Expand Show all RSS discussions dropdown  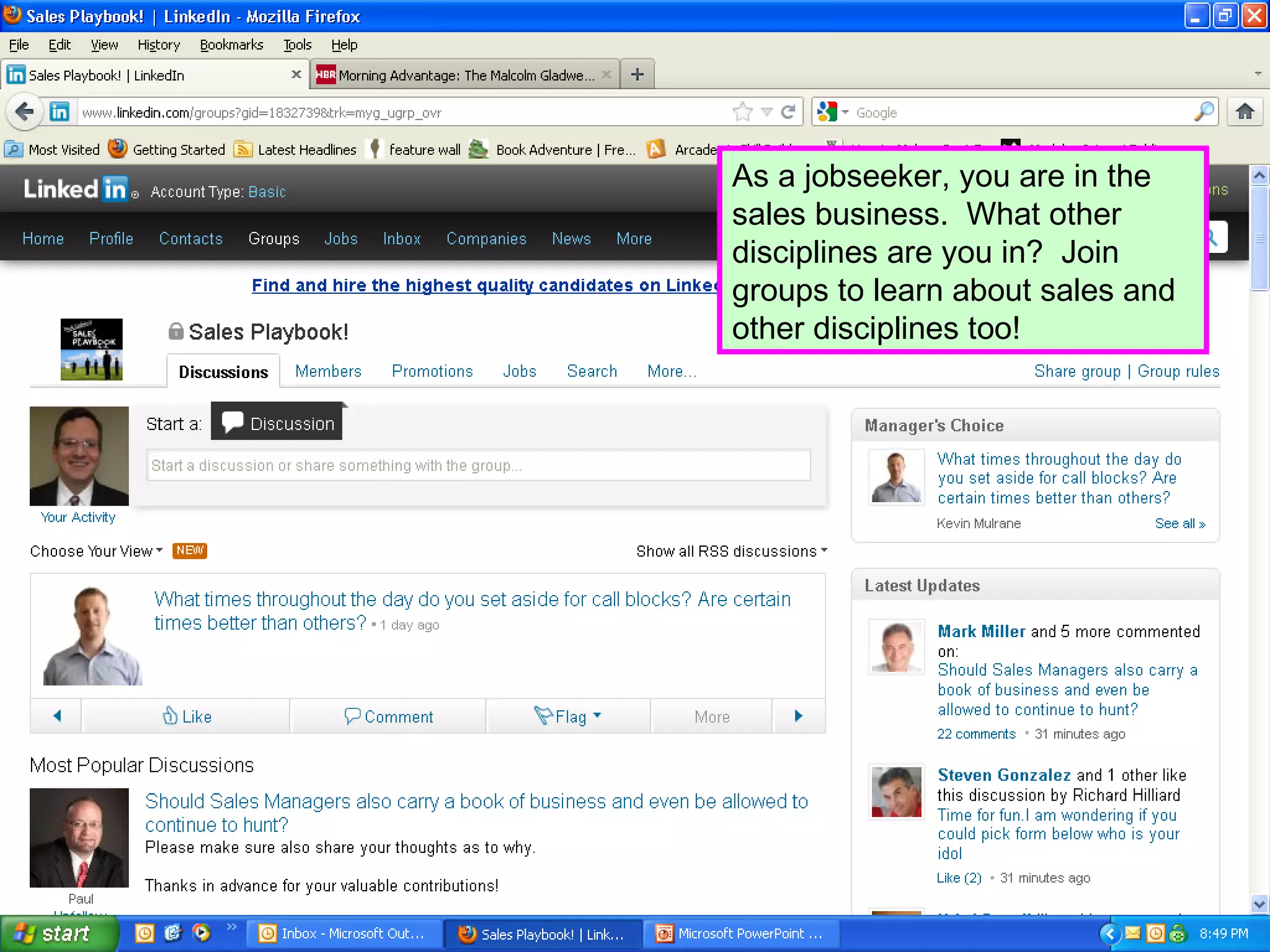[x=732, y=551]
